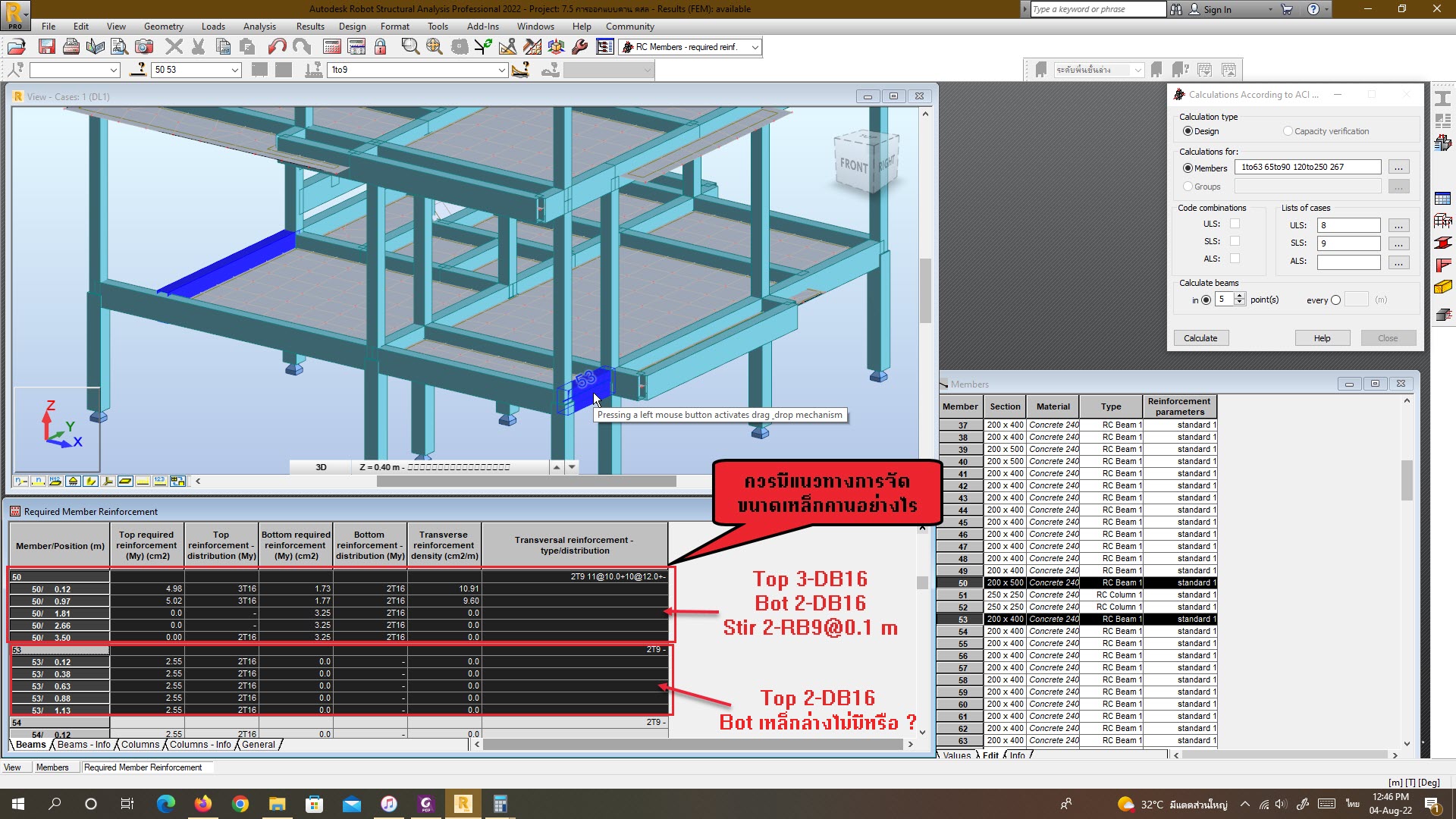This screenshot has height=819, width=1456.
Task: Select the Groups radio button
Action: (x=1188, y=187)
